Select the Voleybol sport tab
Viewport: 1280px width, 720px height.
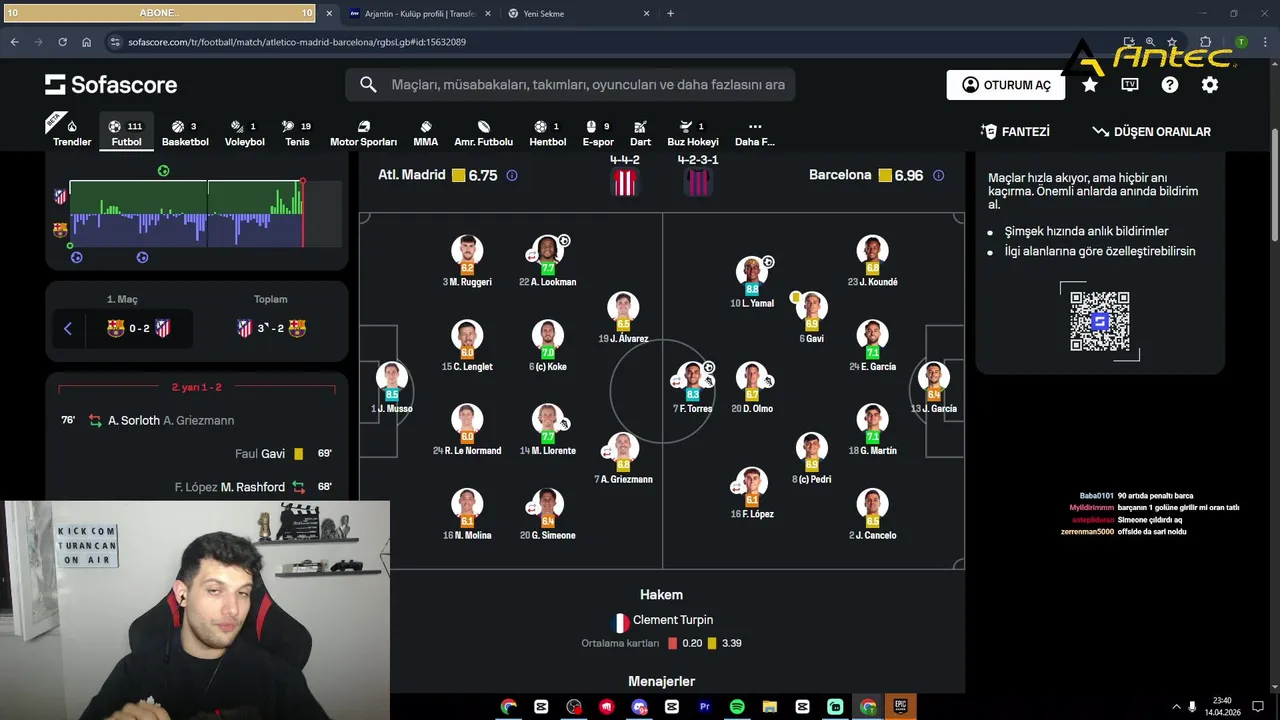(x=244, y=133)
